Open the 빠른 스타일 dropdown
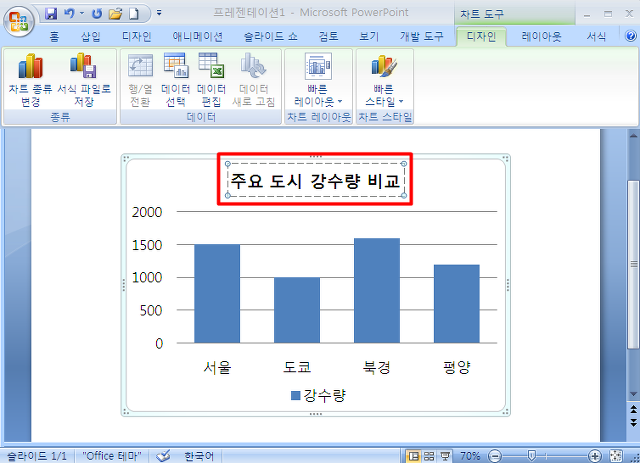 pyautogui.click(x=384, y=80)
